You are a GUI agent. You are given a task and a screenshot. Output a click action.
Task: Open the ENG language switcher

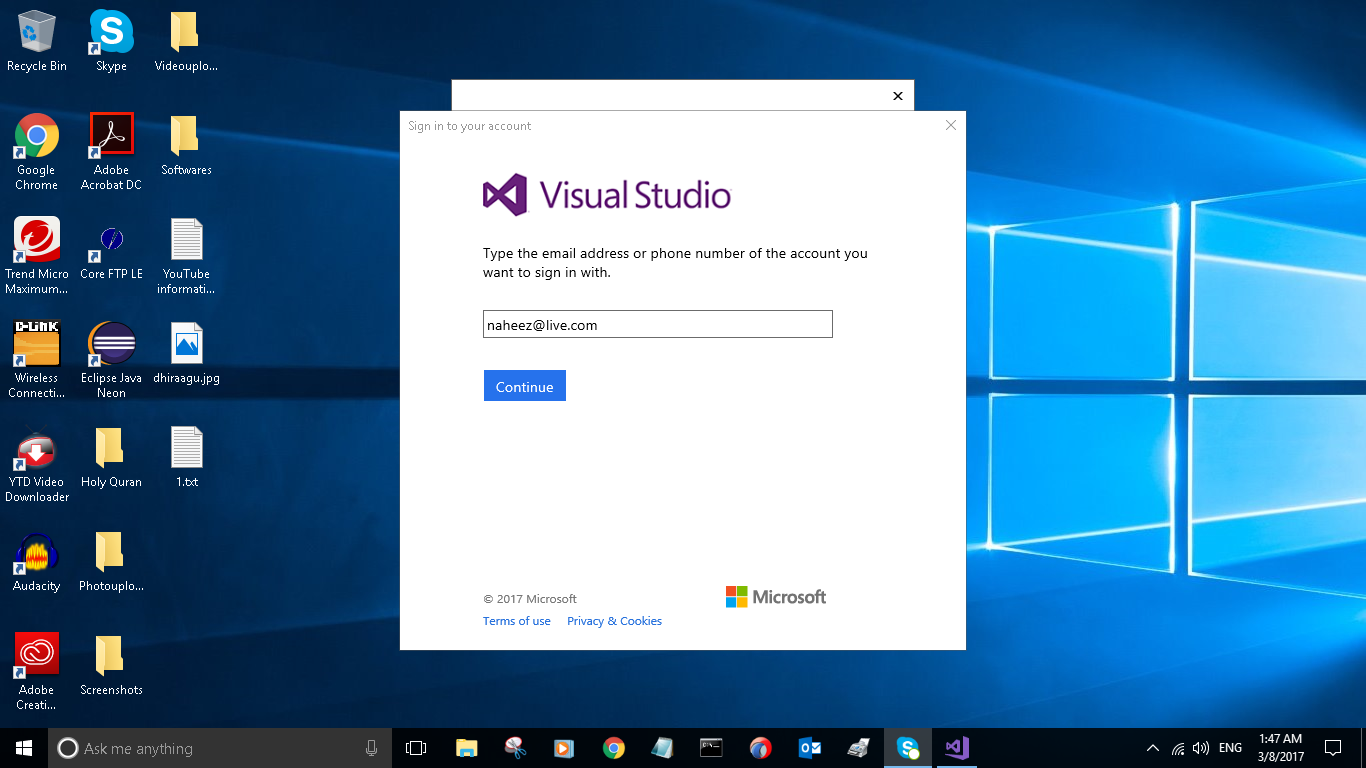[x=1229, y=747]
